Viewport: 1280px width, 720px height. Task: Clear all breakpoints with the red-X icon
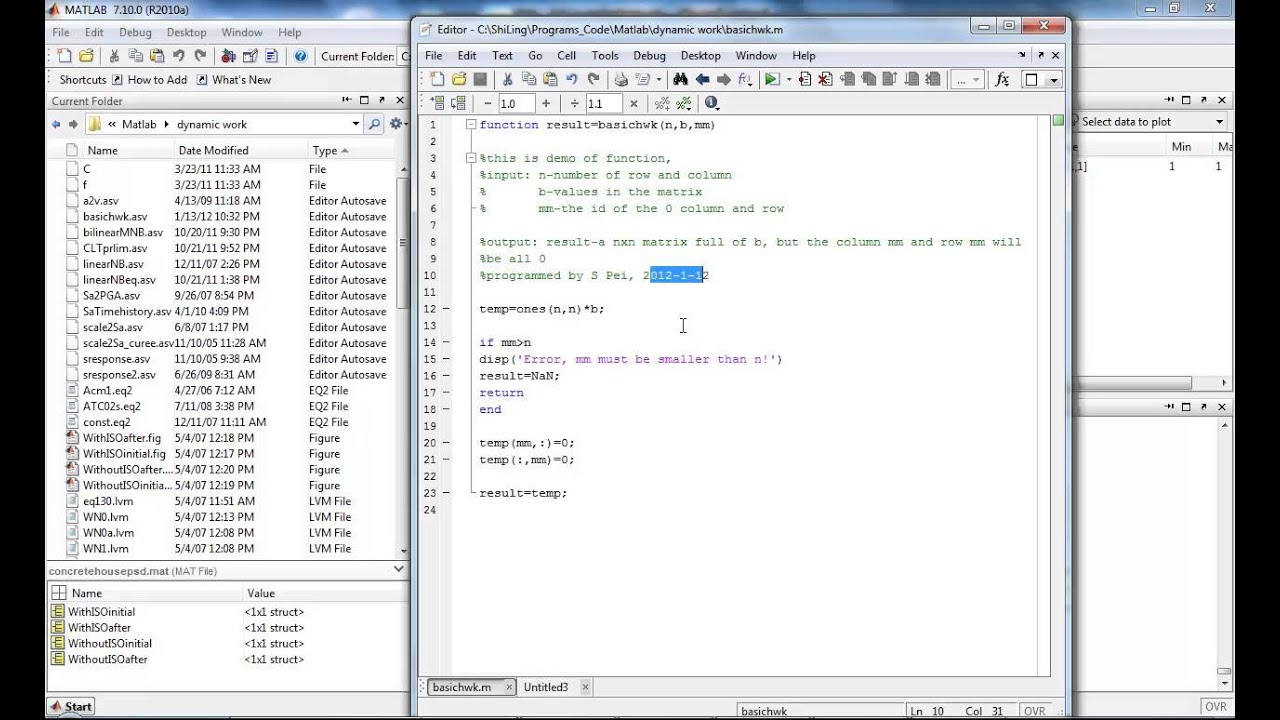click(x=826, y=80)
